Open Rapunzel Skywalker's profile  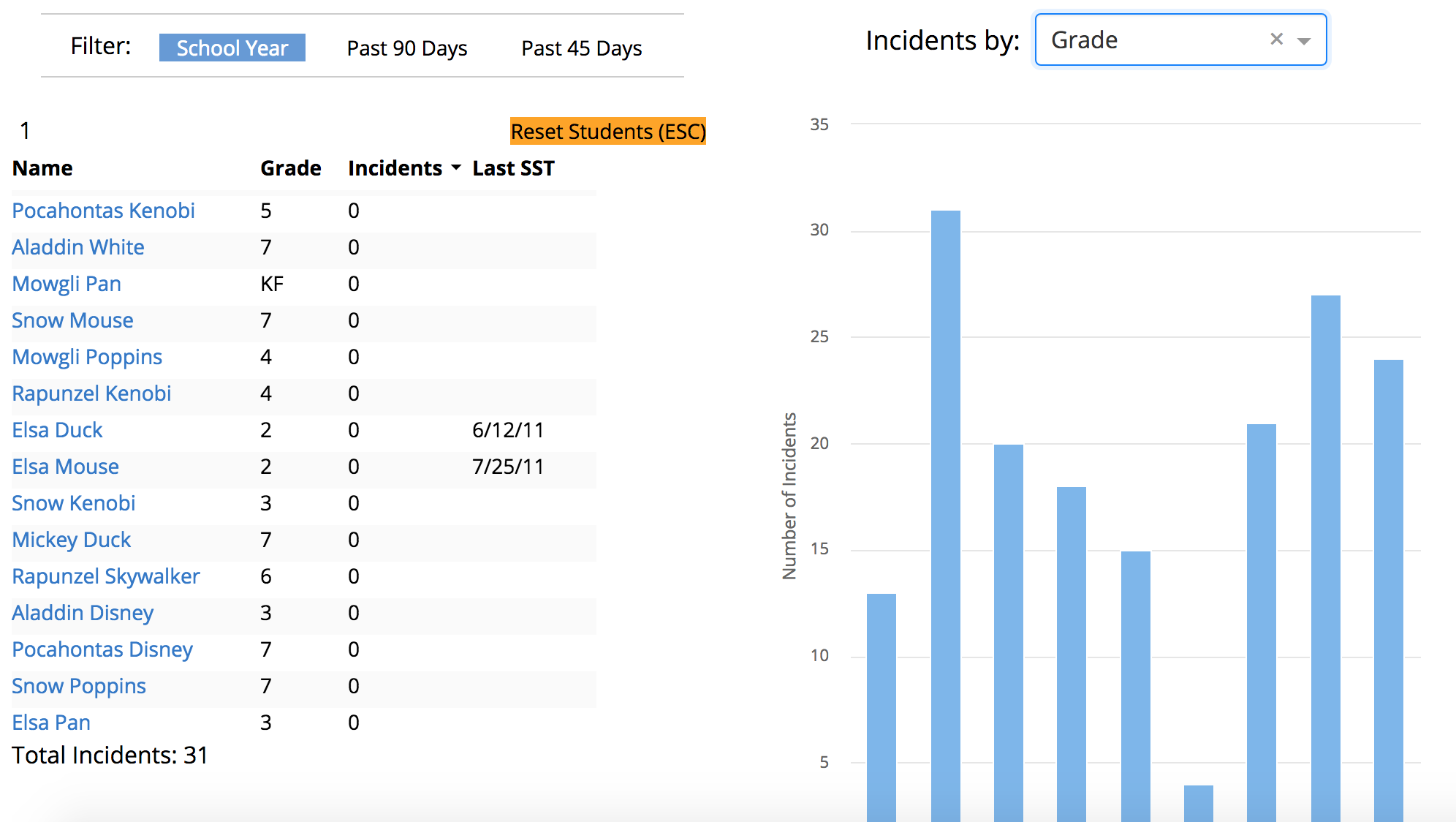[x=105, y=576]
